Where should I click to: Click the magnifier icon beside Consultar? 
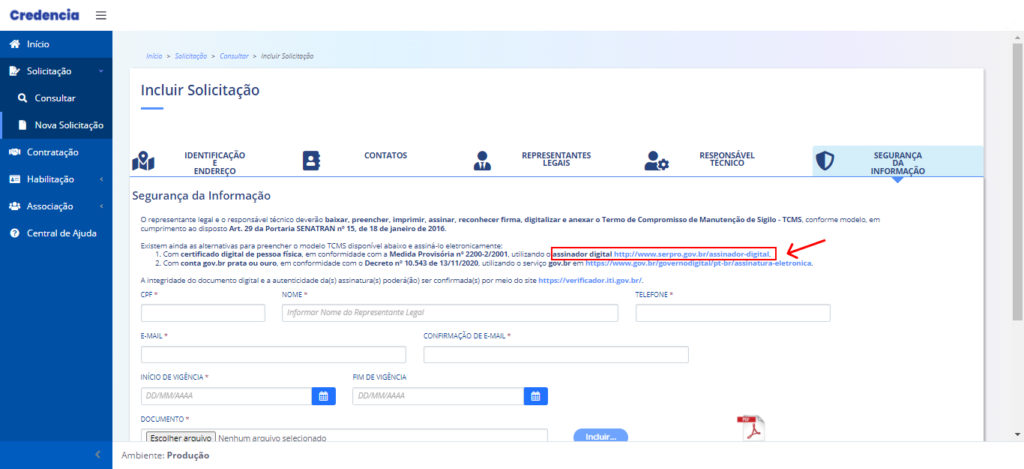click(22, 98)
